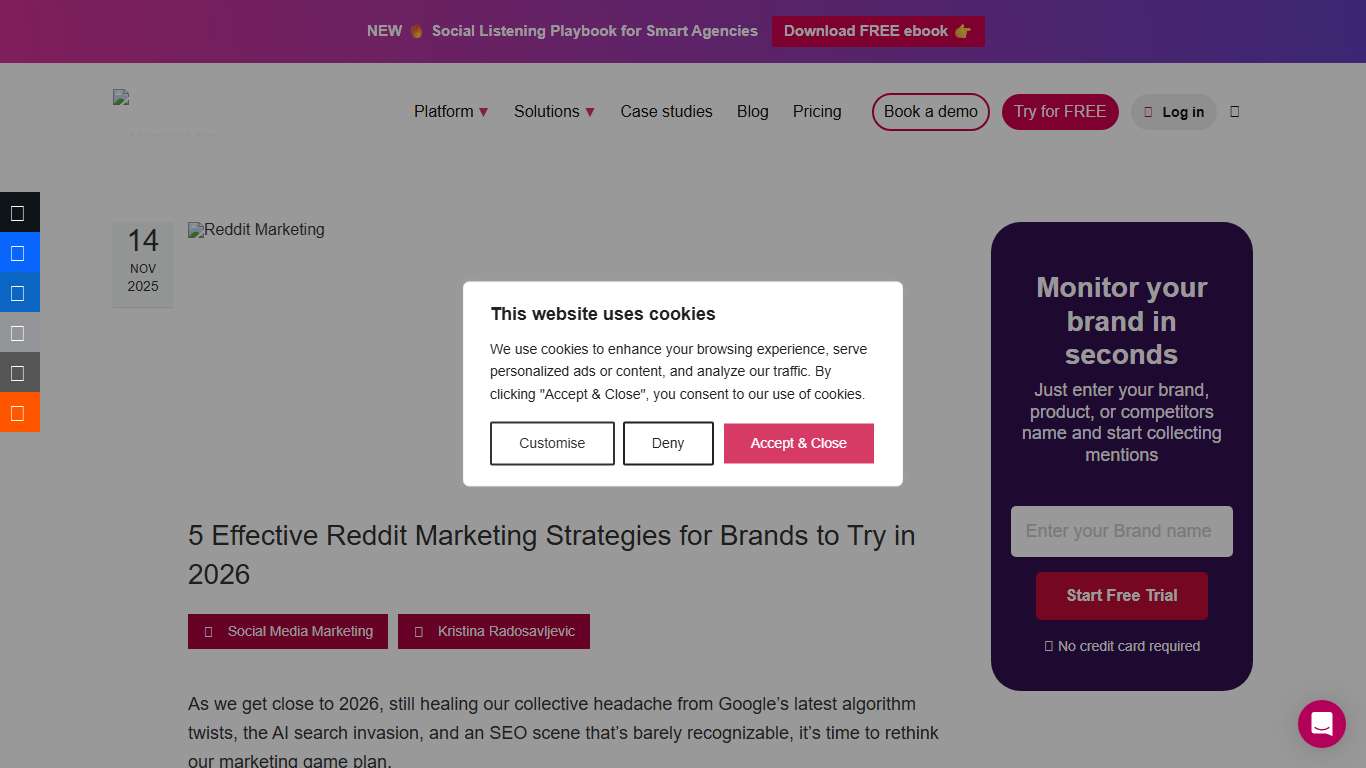Open the Pricing page from the navbar
Image resolution: width=1366 pixels, height=768 pixels.
point(817,111)
